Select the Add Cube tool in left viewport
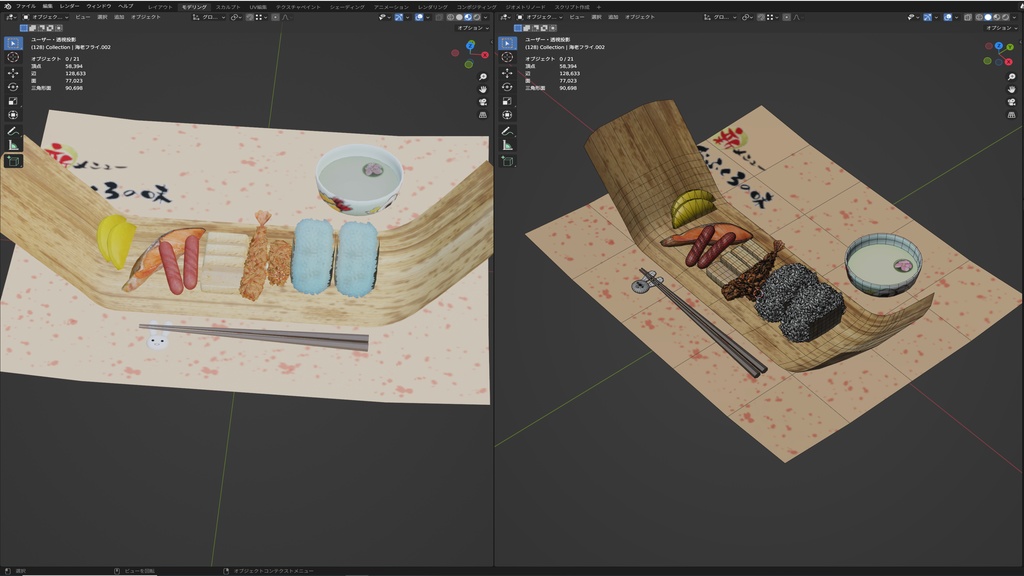 tap(13, 161)
